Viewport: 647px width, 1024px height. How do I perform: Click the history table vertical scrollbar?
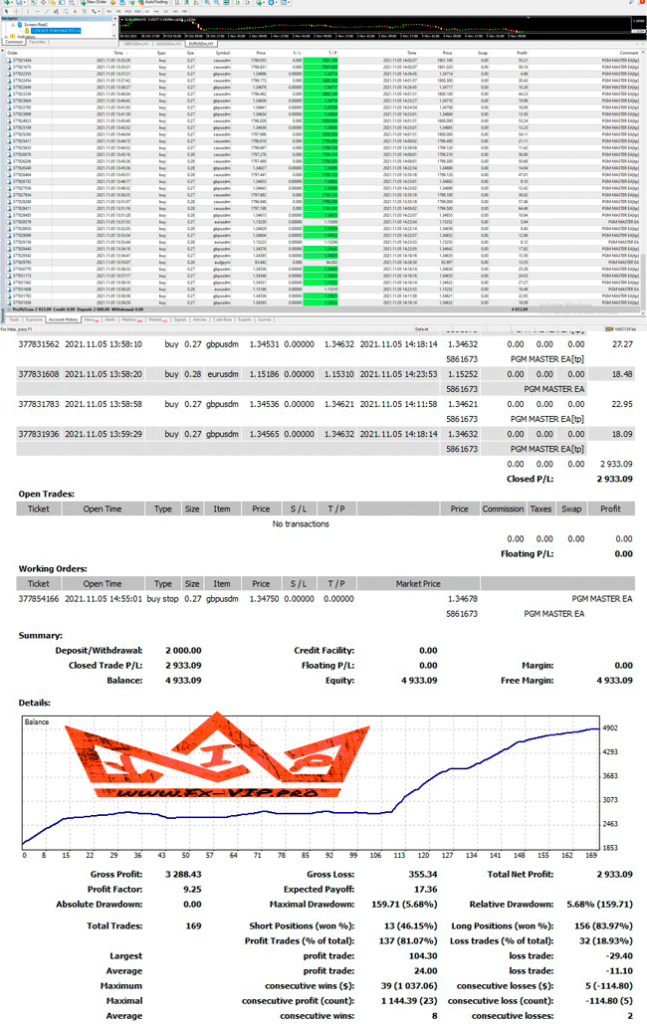pos(642,180)
